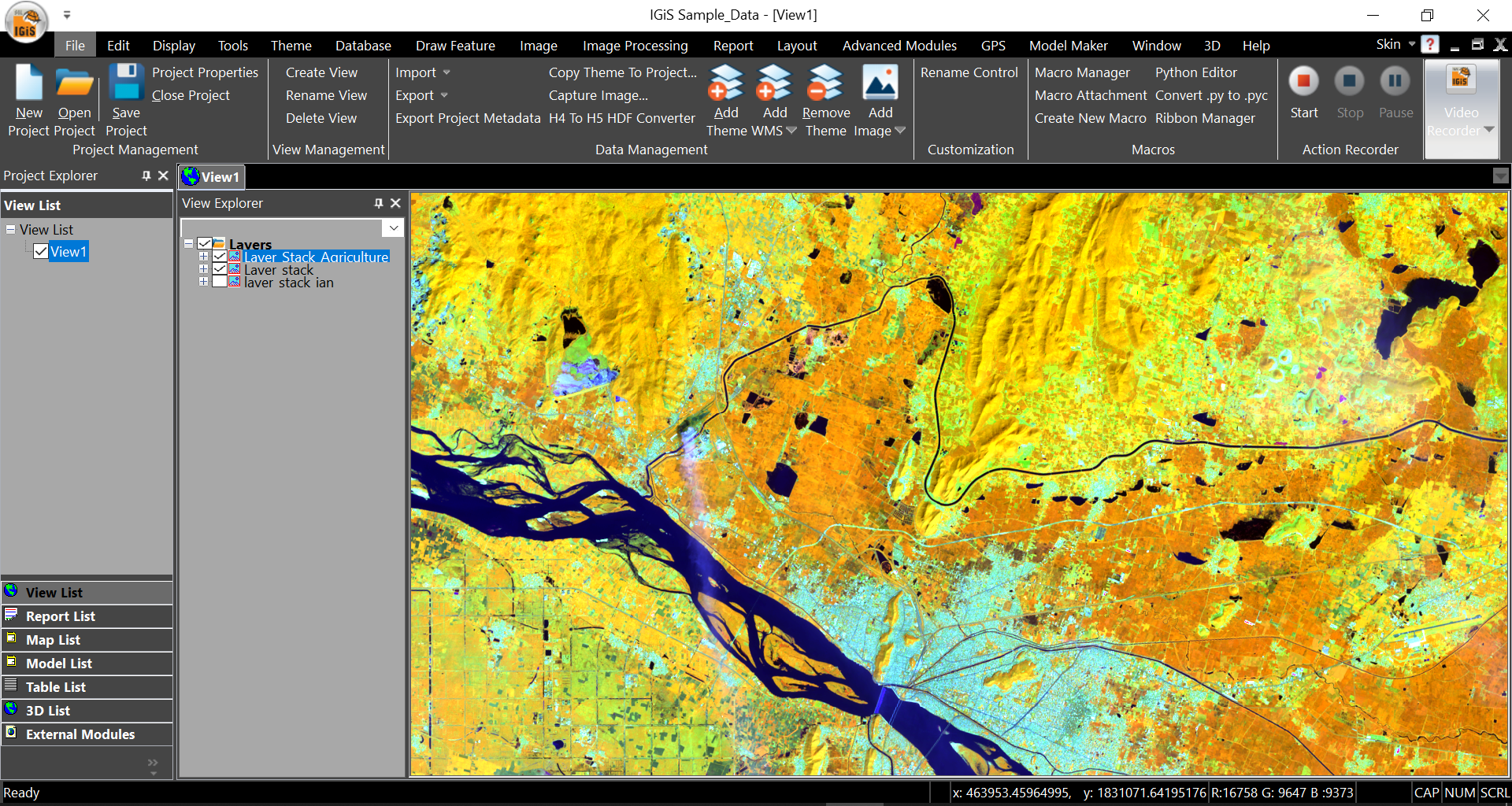Click the Table List icon
Image resolution: width=1512 pixels, height=806 pixels.
click(11, 686)
